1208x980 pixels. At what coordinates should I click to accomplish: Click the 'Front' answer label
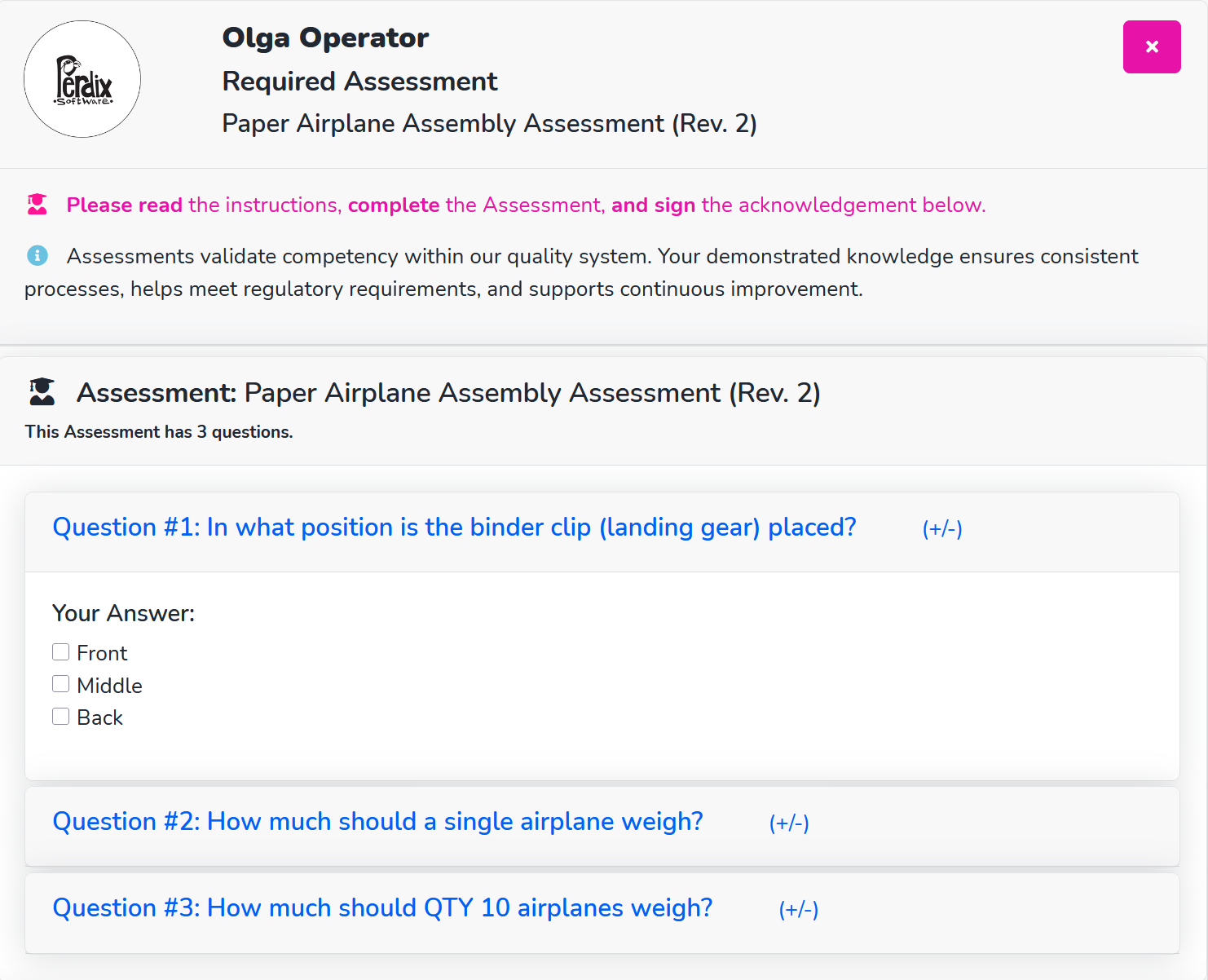tap(102, 653)
